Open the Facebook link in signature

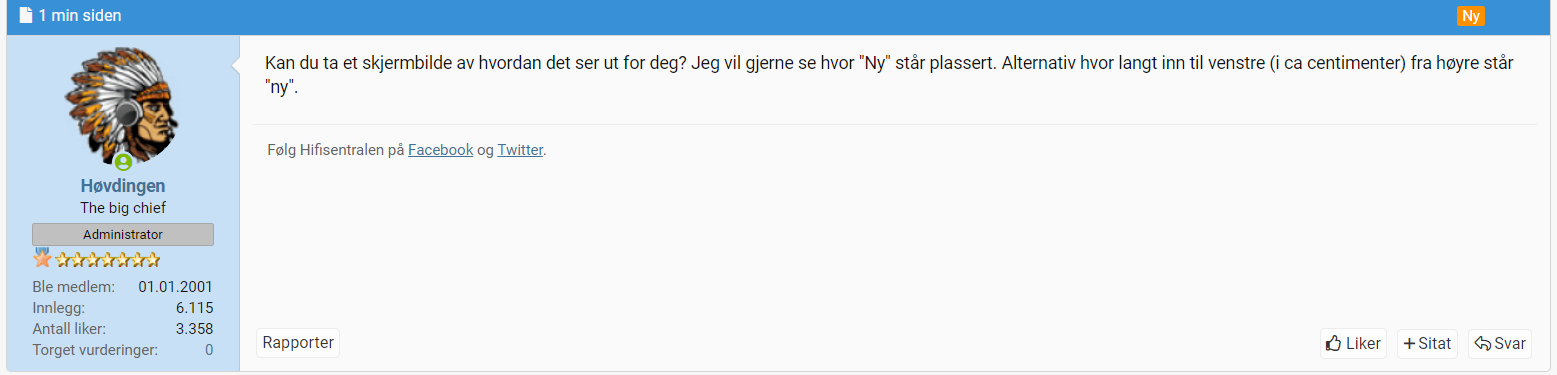[440, 150]
